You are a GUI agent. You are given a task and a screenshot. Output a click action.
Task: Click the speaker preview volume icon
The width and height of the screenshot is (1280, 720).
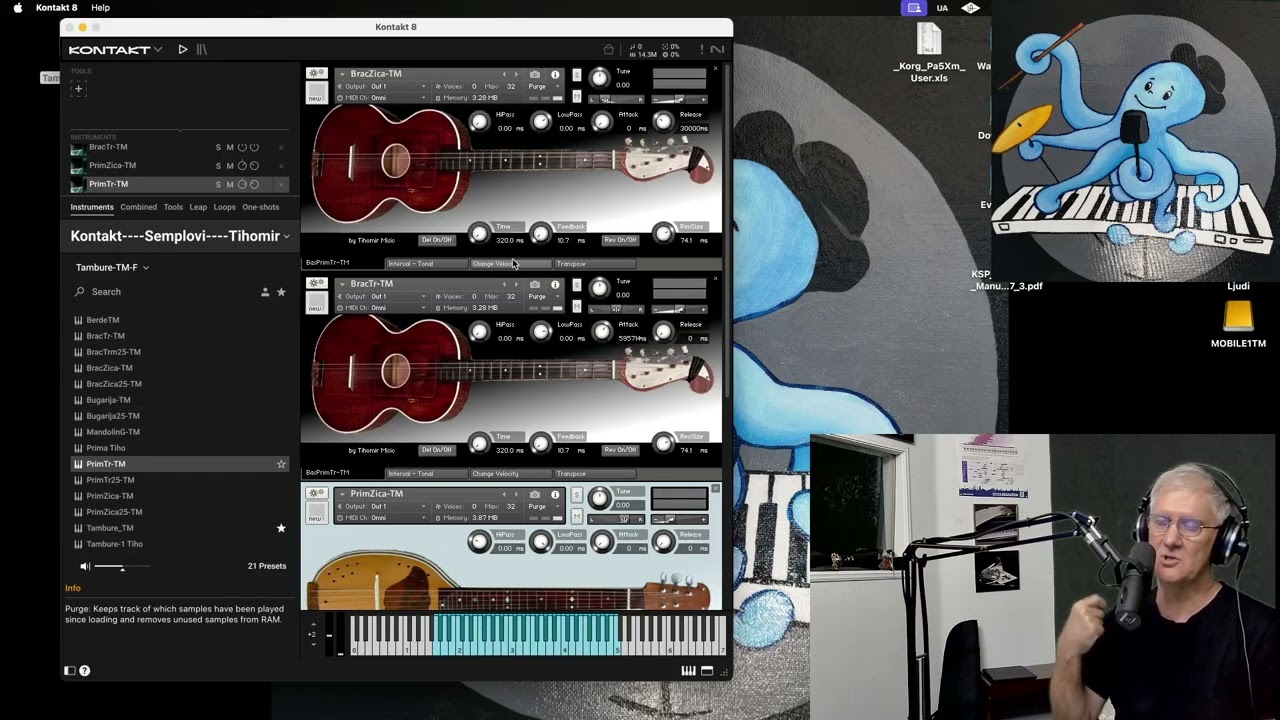point(85,567)
